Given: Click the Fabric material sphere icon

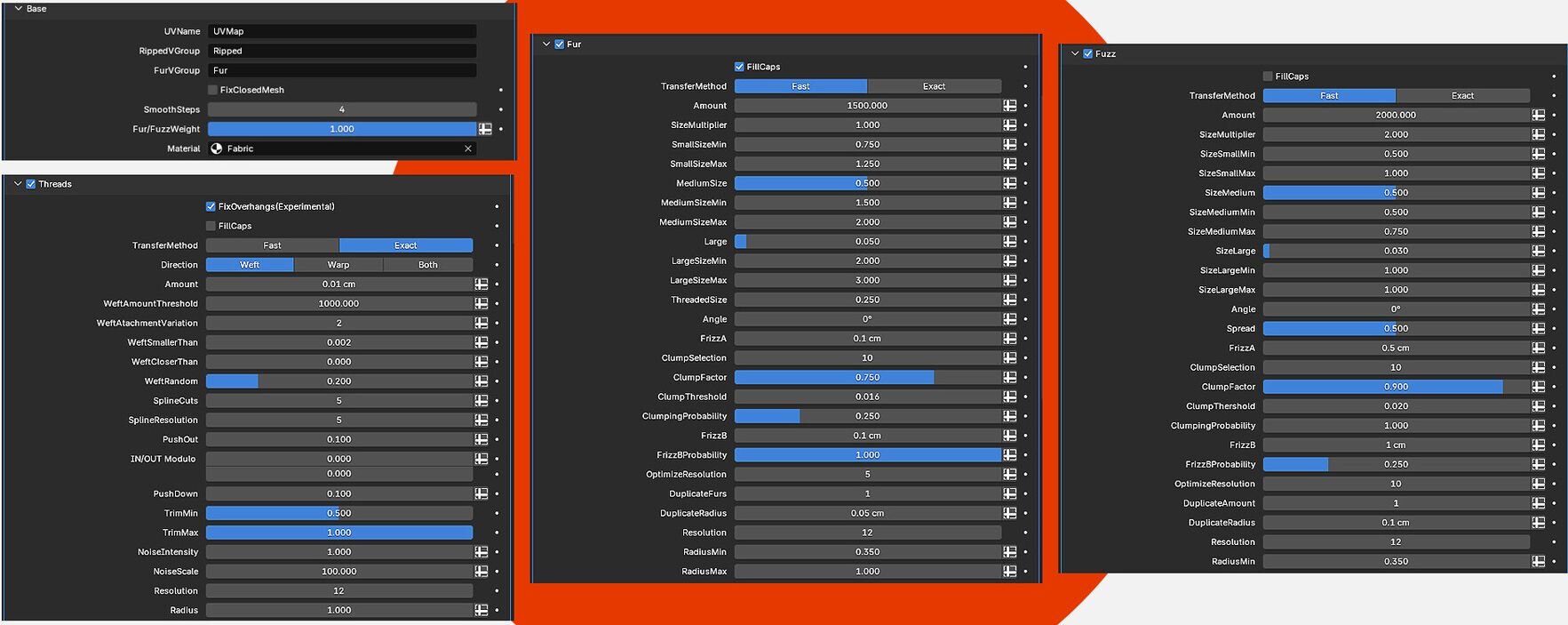Looking at the screenshot, I should click(217, 148).
